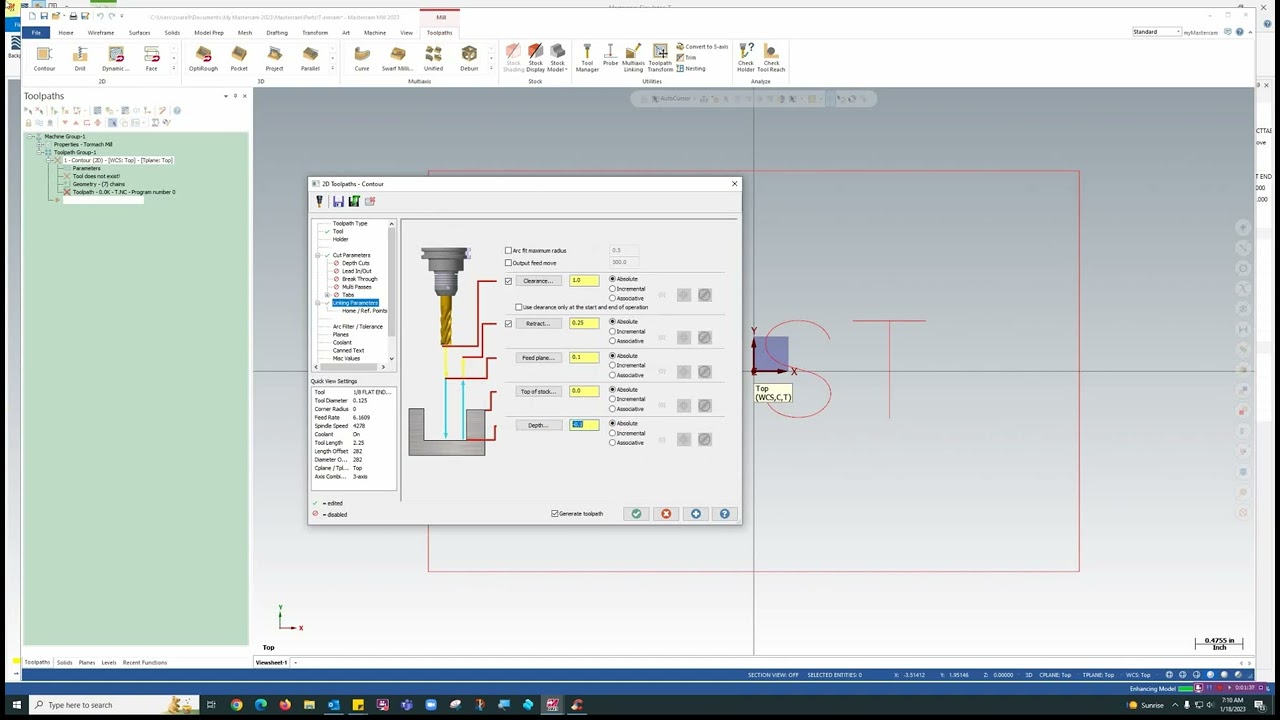This screenshot has height=720, width=1280.
Task: Switch to Levels tab at panel bottom
Action: click(x=108, y=662)
